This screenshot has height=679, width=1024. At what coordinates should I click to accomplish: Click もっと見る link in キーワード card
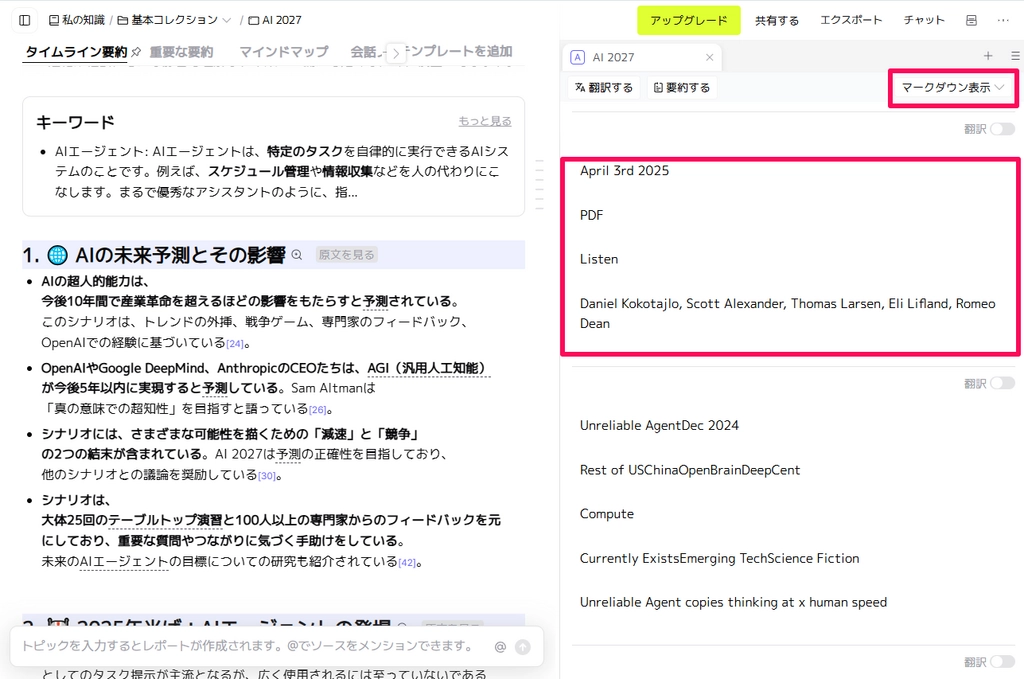[485, 121]
